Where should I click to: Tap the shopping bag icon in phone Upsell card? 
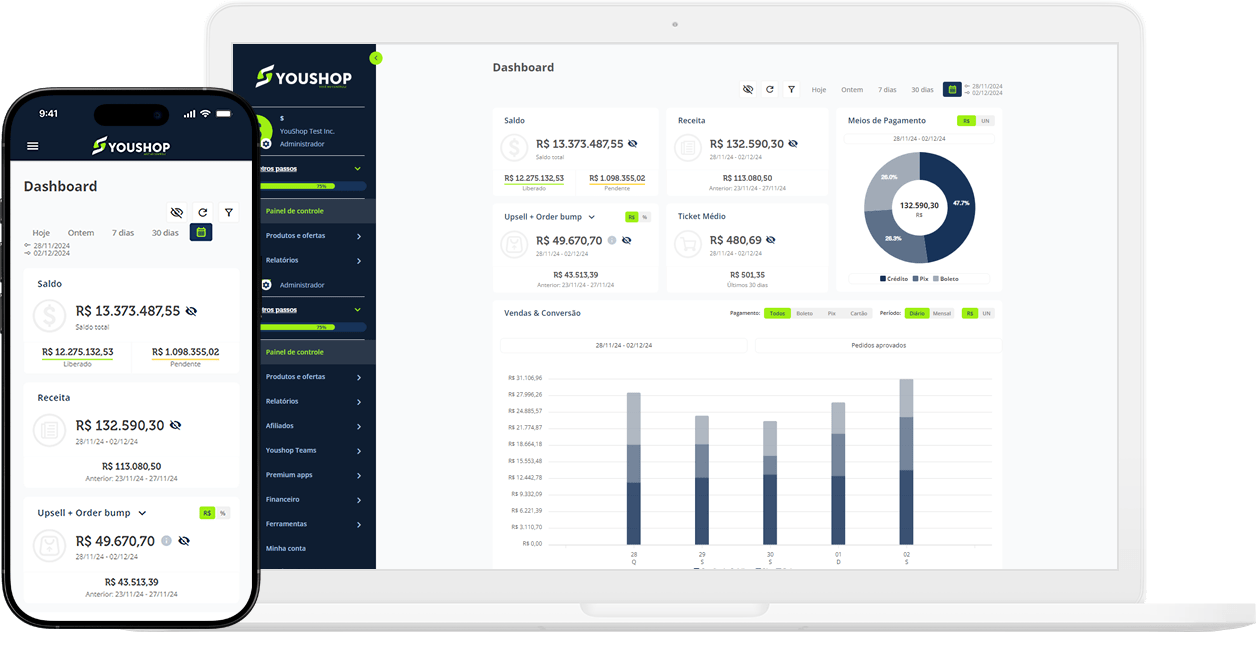[x=49, y=546]
